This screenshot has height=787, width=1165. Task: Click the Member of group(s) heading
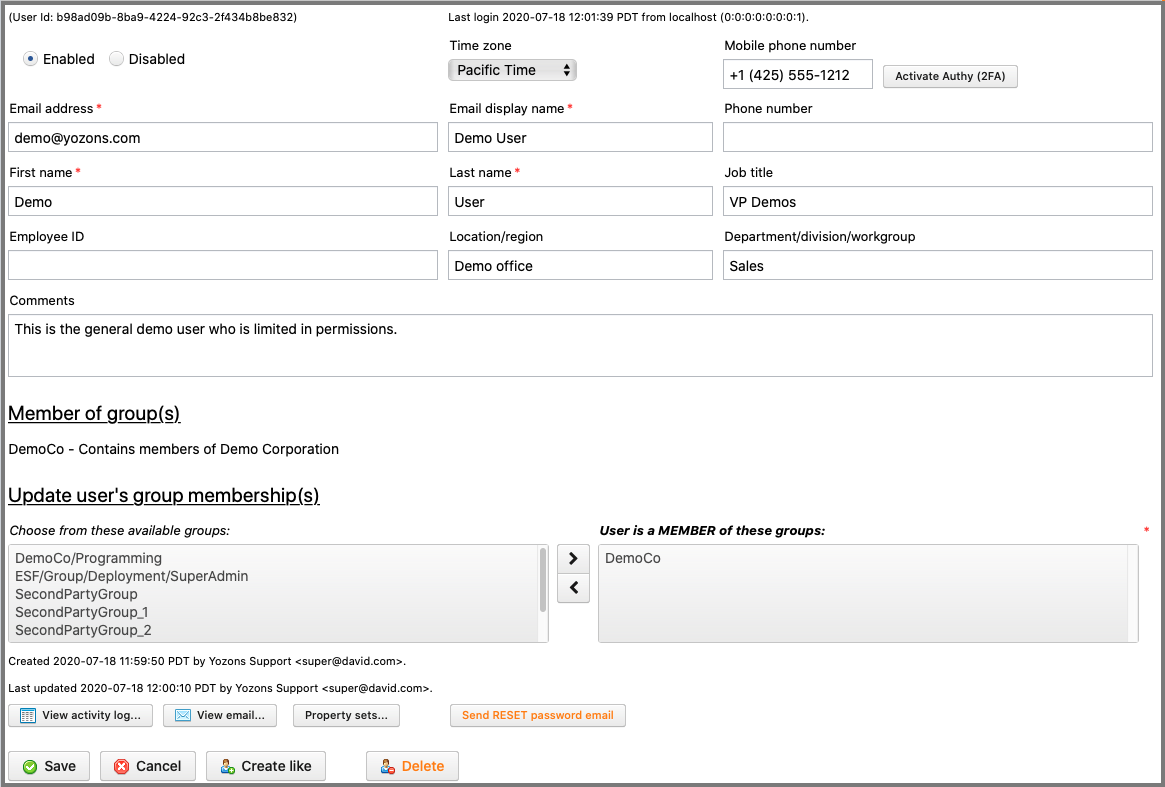pyautogui.click(x=94, y=413)
